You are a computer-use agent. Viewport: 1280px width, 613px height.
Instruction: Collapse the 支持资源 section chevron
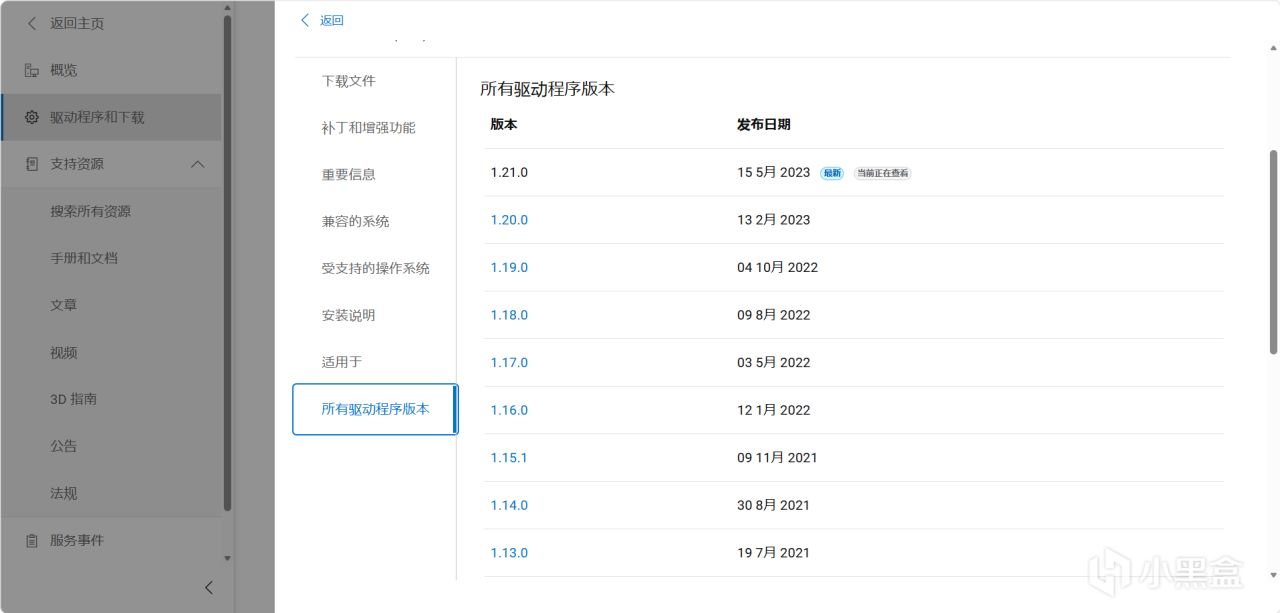pyautogui.click(x=198, y=164)
